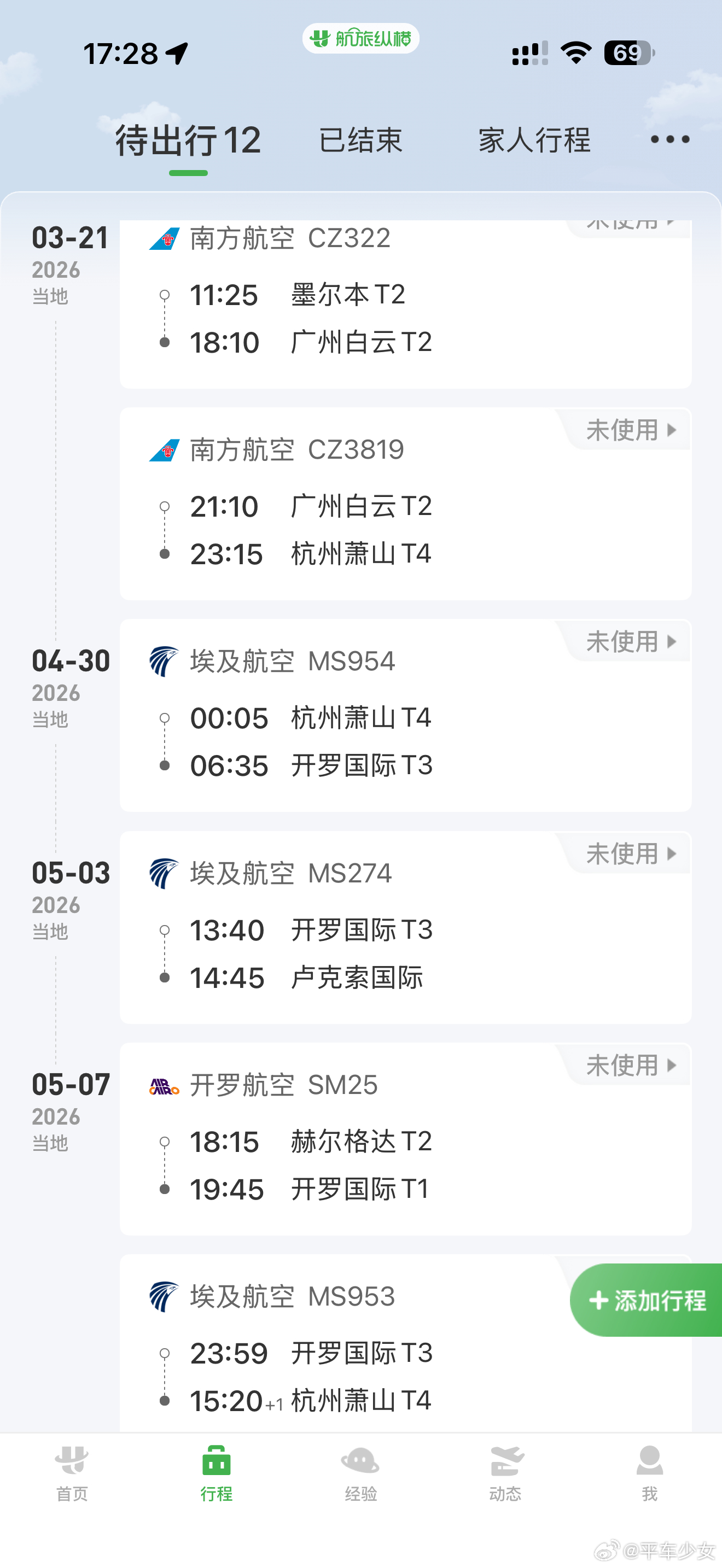Tap the China Southern logo on CZ3819

165,450
